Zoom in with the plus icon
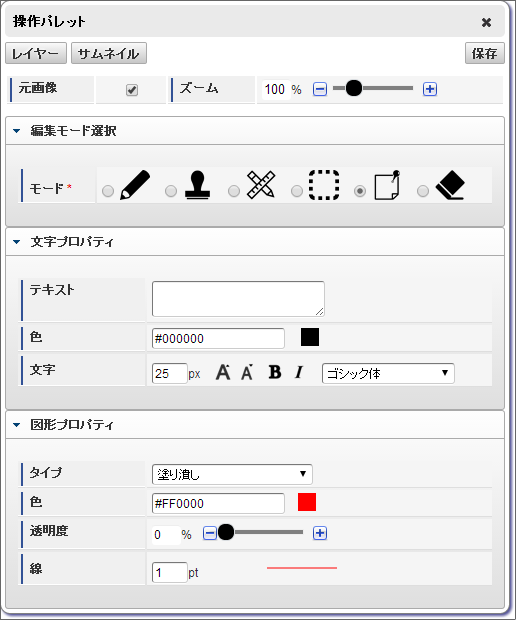The width and height of the screenshot is (516, 620). [430, 89]
